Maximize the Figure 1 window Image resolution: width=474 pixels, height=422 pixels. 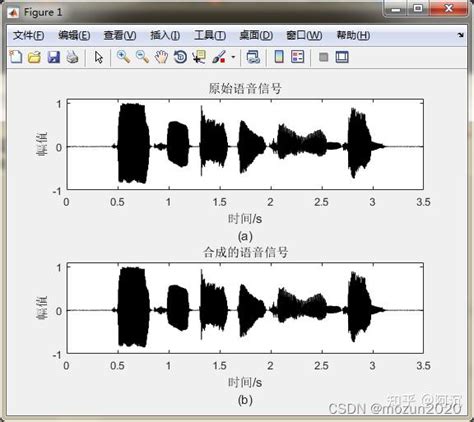click(418, 9)
